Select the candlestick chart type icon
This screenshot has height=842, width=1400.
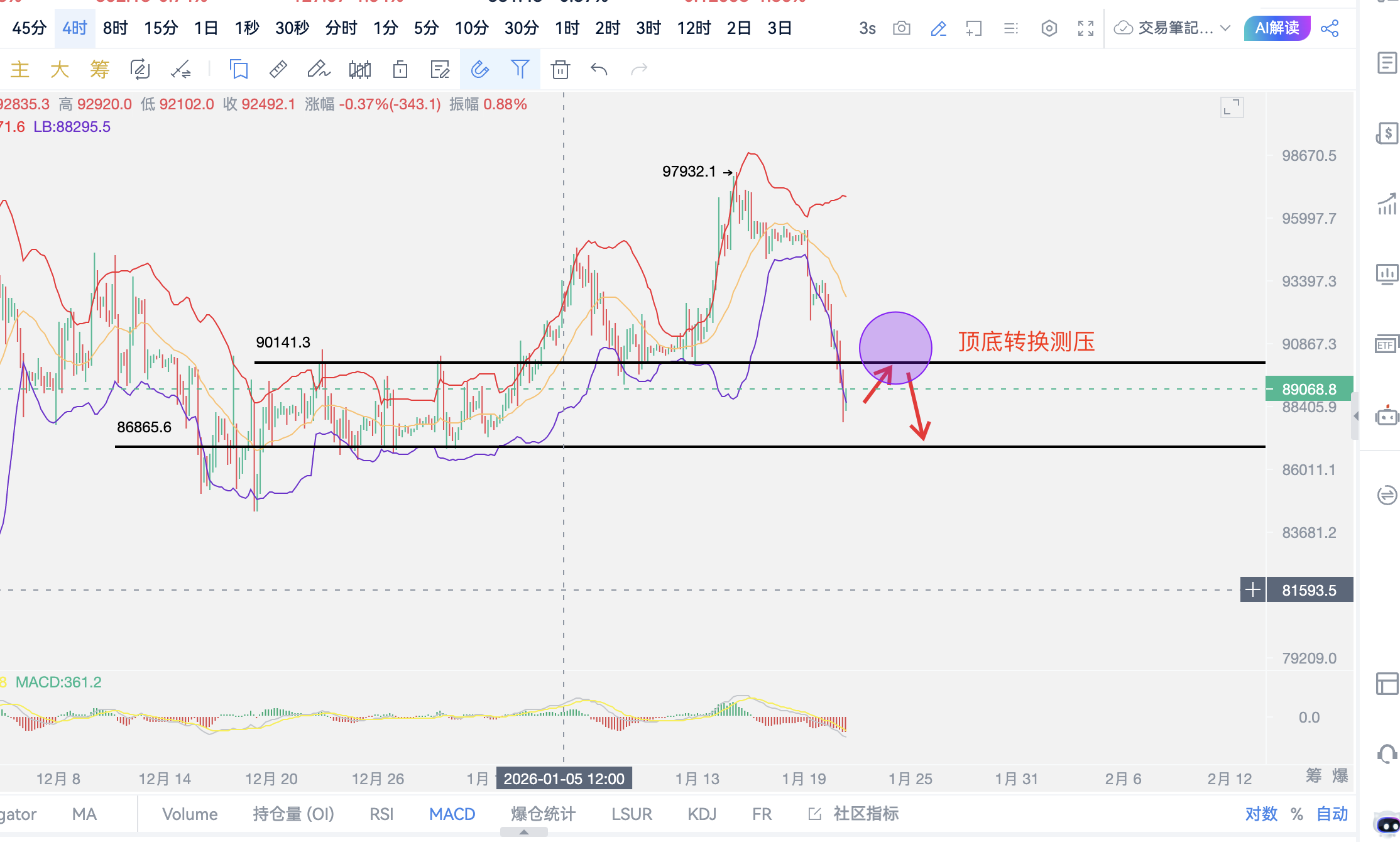[360, 69]
